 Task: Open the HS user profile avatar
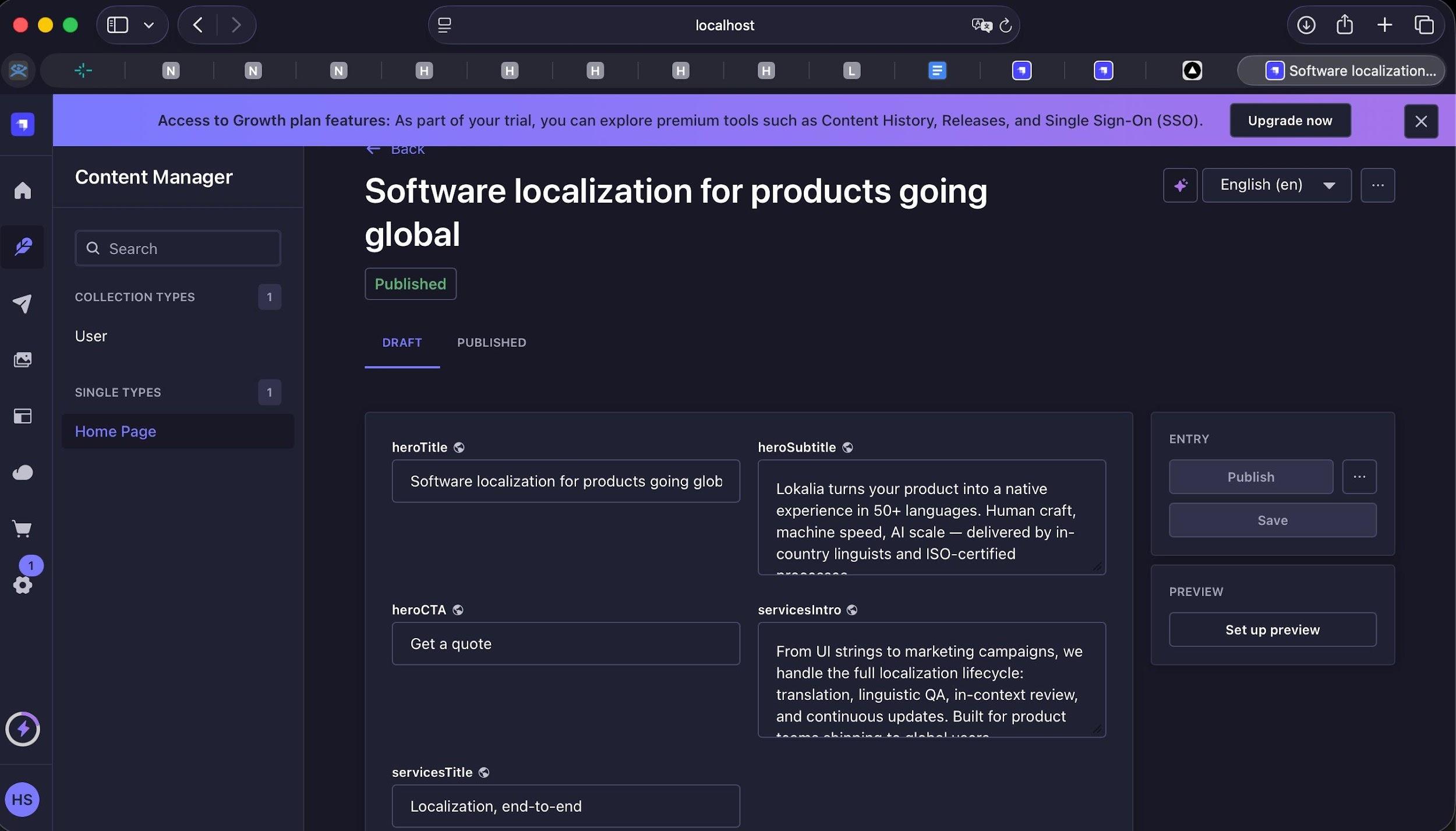coord(22,799)
